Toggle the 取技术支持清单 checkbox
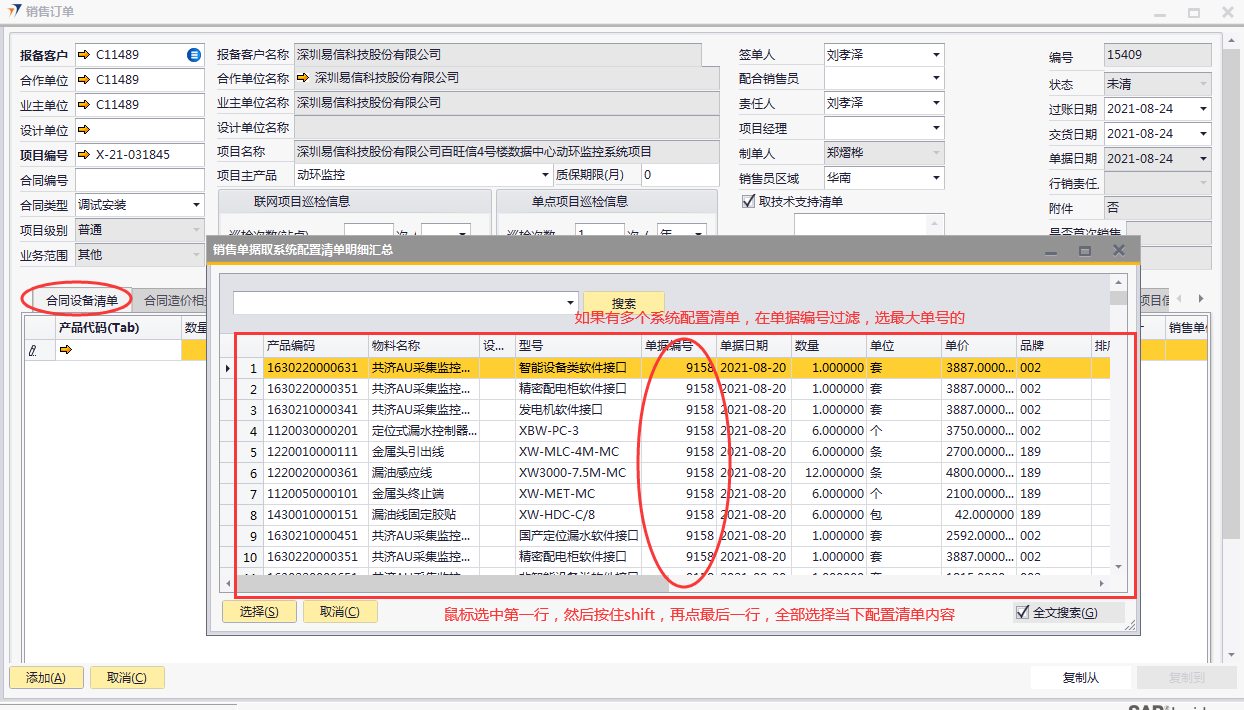Screen dimensions: 1244x710 coord(749,202)
